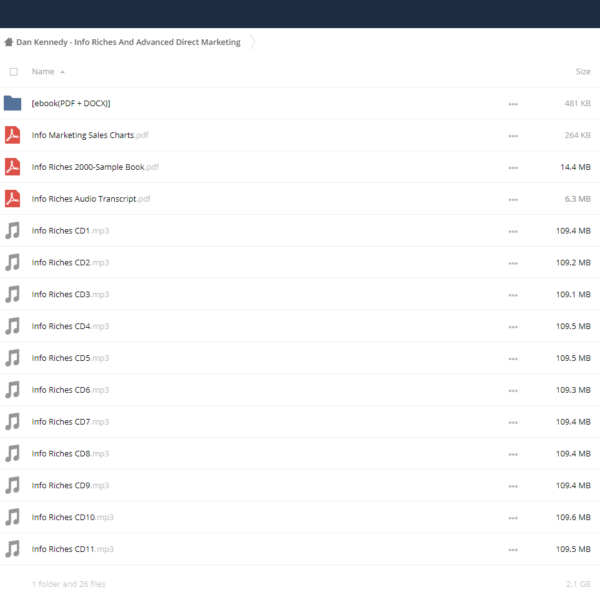This screenshot has width=600, height=600.
Task: Click music icon of Info Riches CD1
Action: click(x=13, y=231)
